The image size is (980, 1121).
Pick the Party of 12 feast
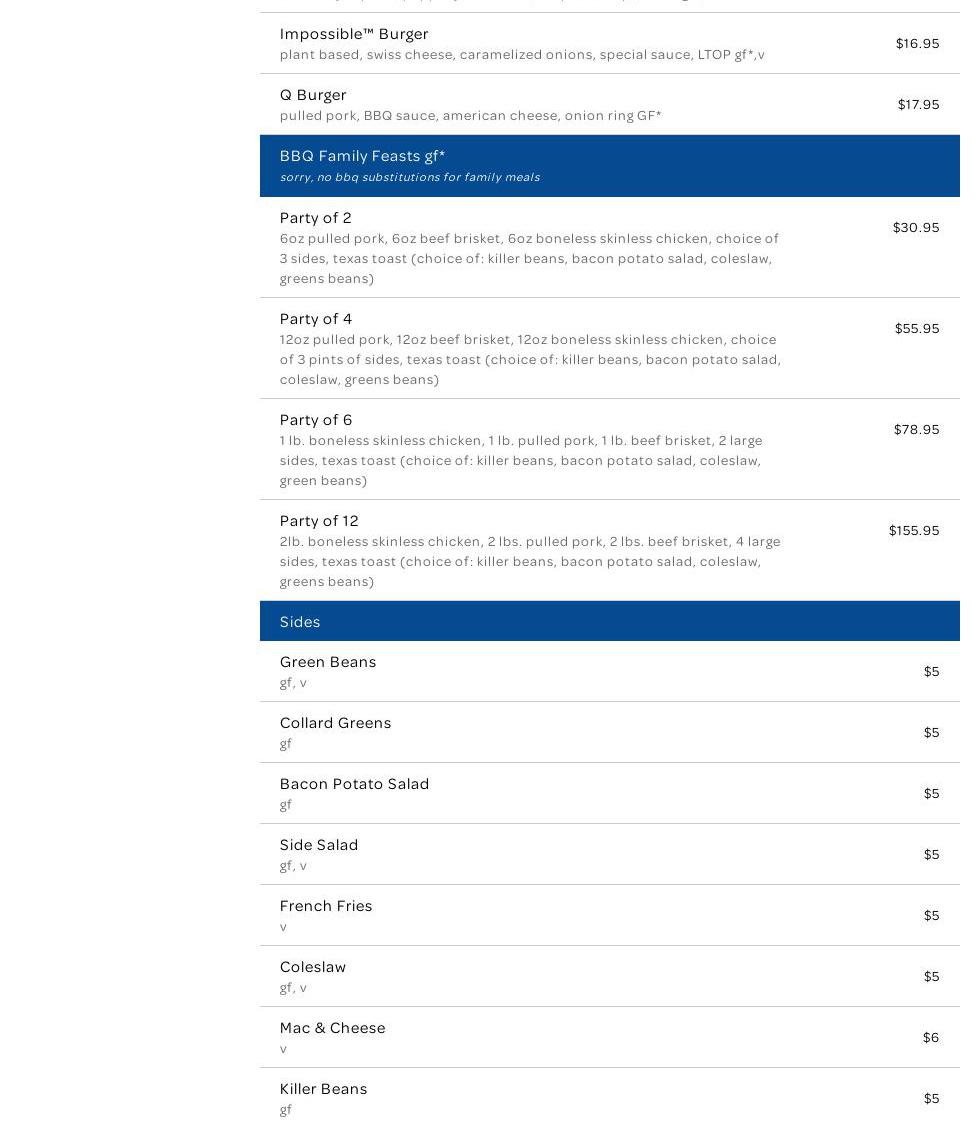(x=319, y=520)
